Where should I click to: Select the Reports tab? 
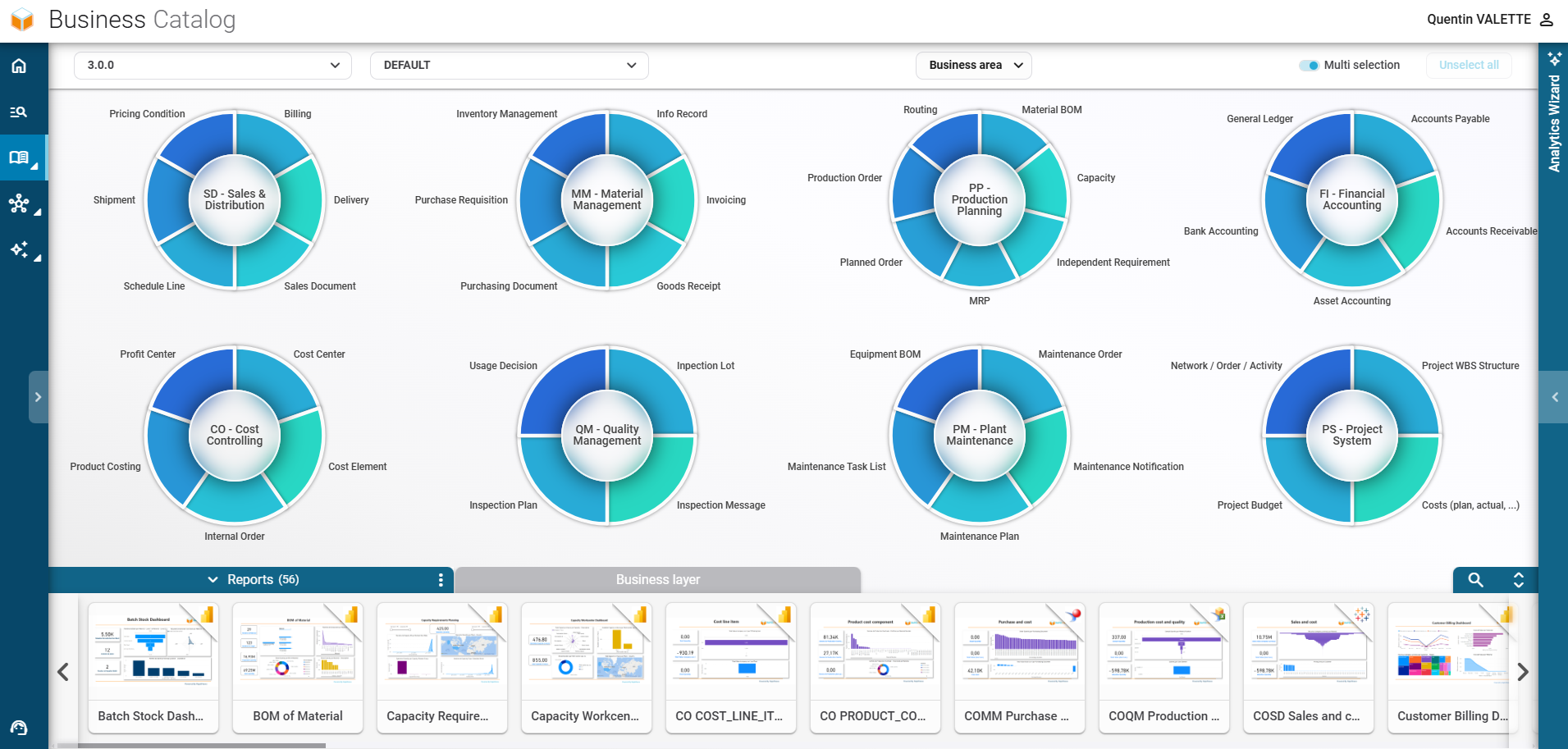[250, 580]
